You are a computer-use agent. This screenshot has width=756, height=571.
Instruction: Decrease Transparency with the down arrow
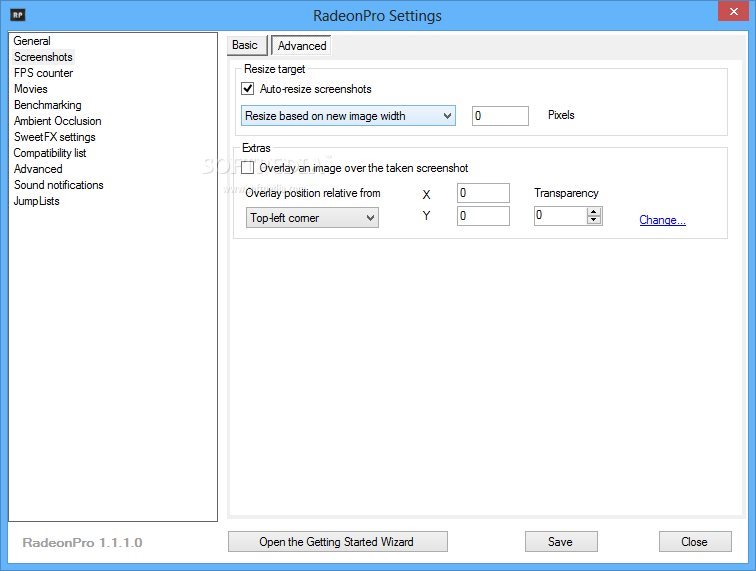click(594, 220)
